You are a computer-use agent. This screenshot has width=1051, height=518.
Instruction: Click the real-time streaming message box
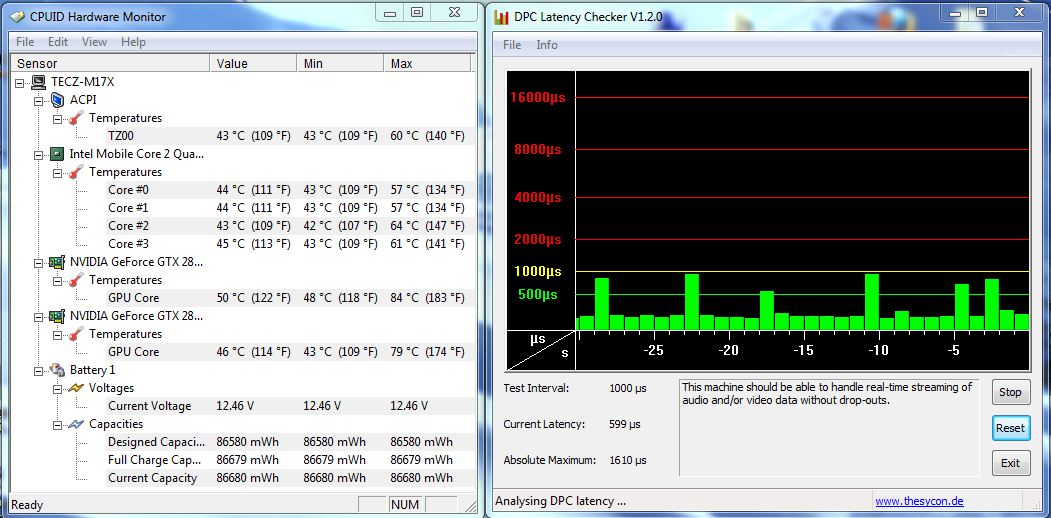[x=829, y=428]
